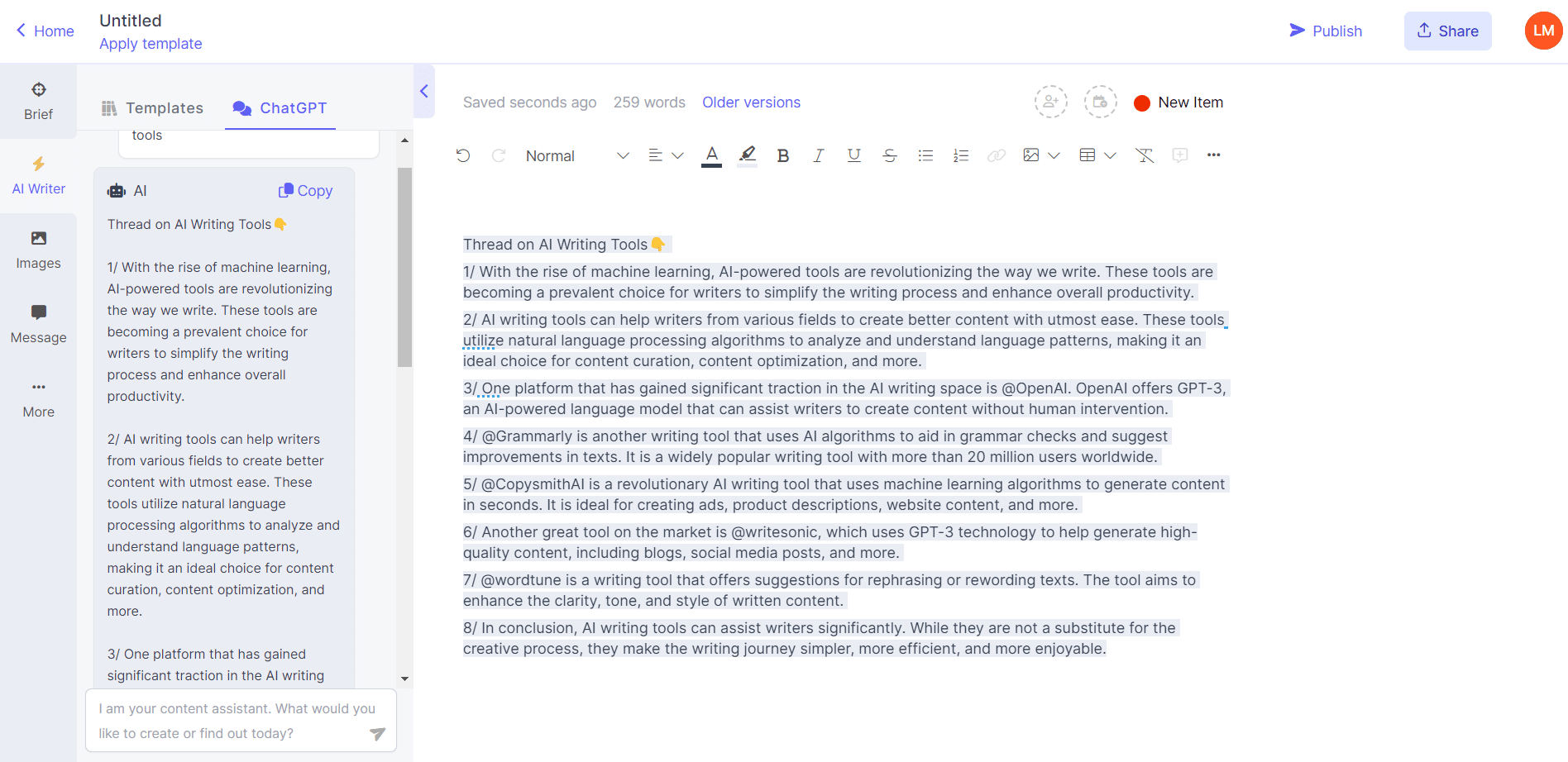Viewport: 1568px width, 762px height.
Task: Expand the image options chevron
Action: pos(1054,155)
